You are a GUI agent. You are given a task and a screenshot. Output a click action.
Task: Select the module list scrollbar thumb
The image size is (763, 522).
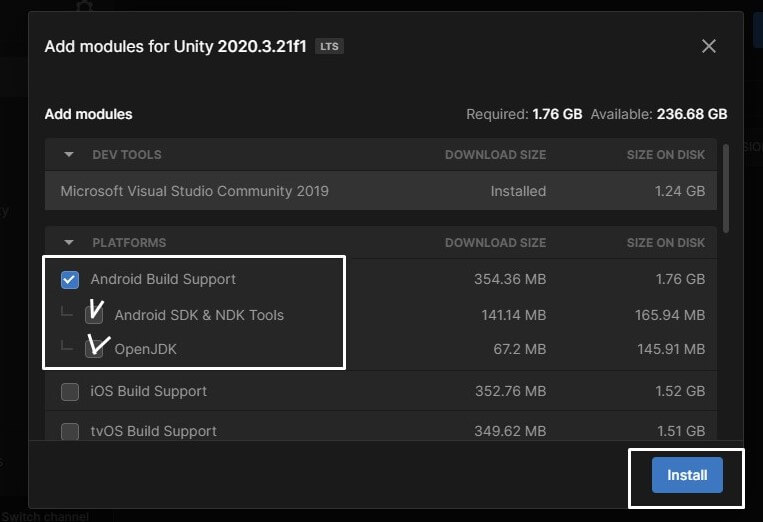pyautogui.click(x=726, y=188)
